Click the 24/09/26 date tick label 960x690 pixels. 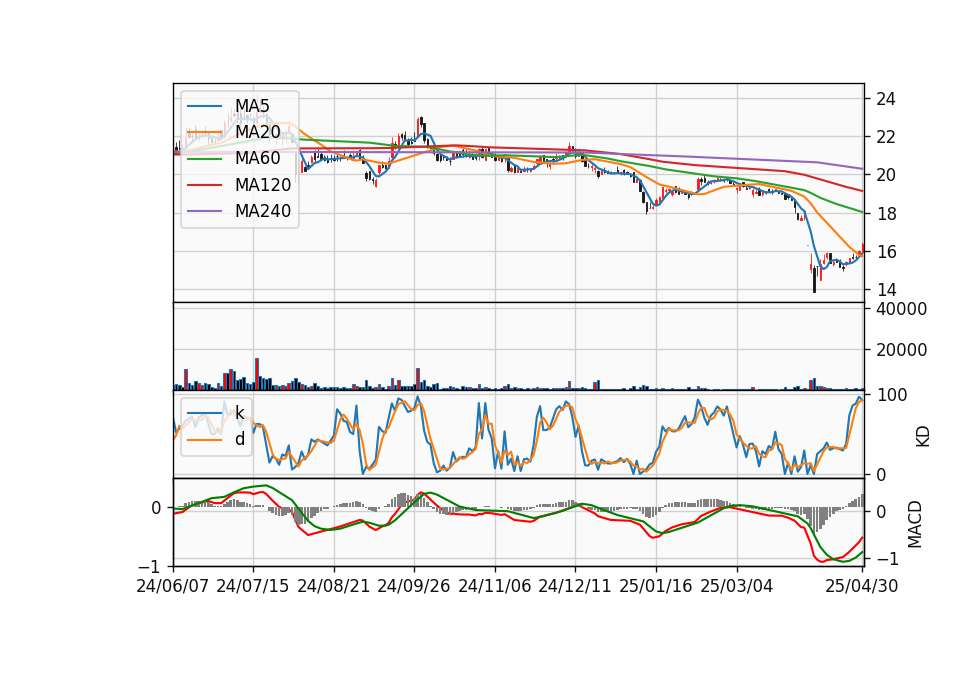pos(414,587)
